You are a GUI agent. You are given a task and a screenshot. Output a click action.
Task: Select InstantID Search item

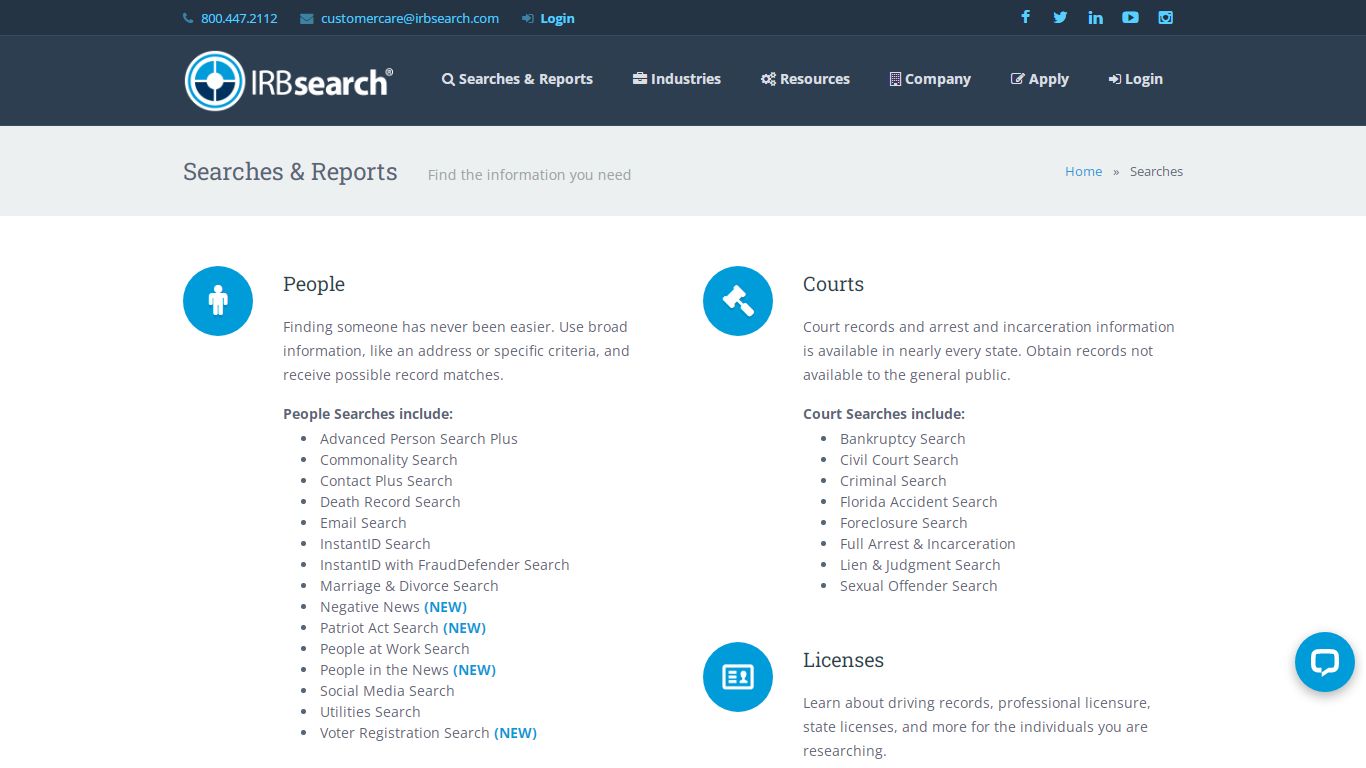[375, 544]
